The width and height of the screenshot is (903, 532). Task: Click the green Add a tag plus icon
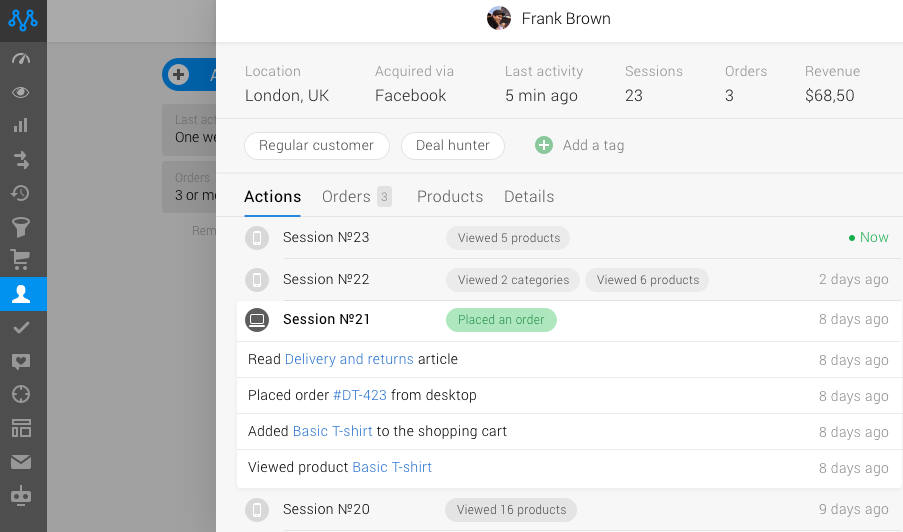coord(544,145)
